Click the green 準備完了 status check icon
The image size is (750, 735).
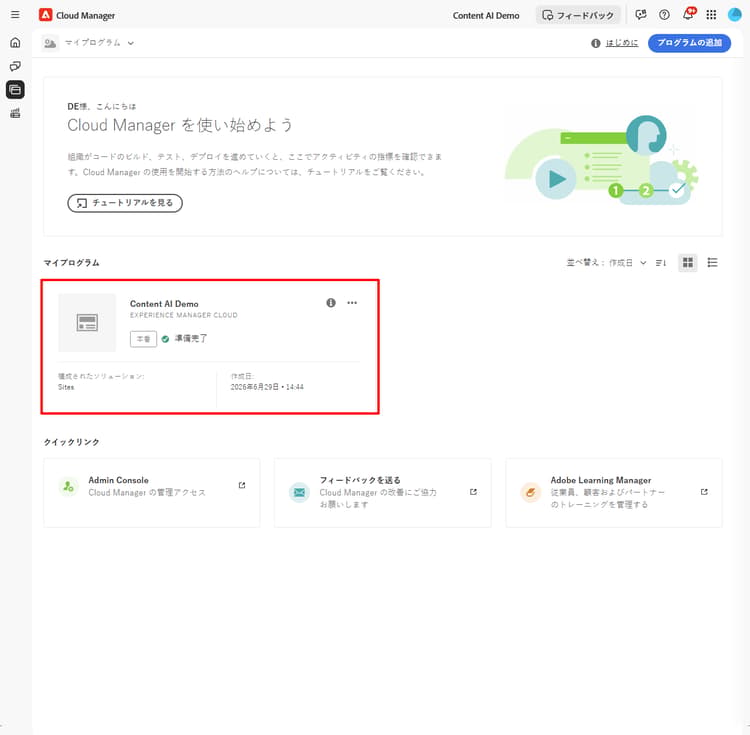click(x=165, y=339)
